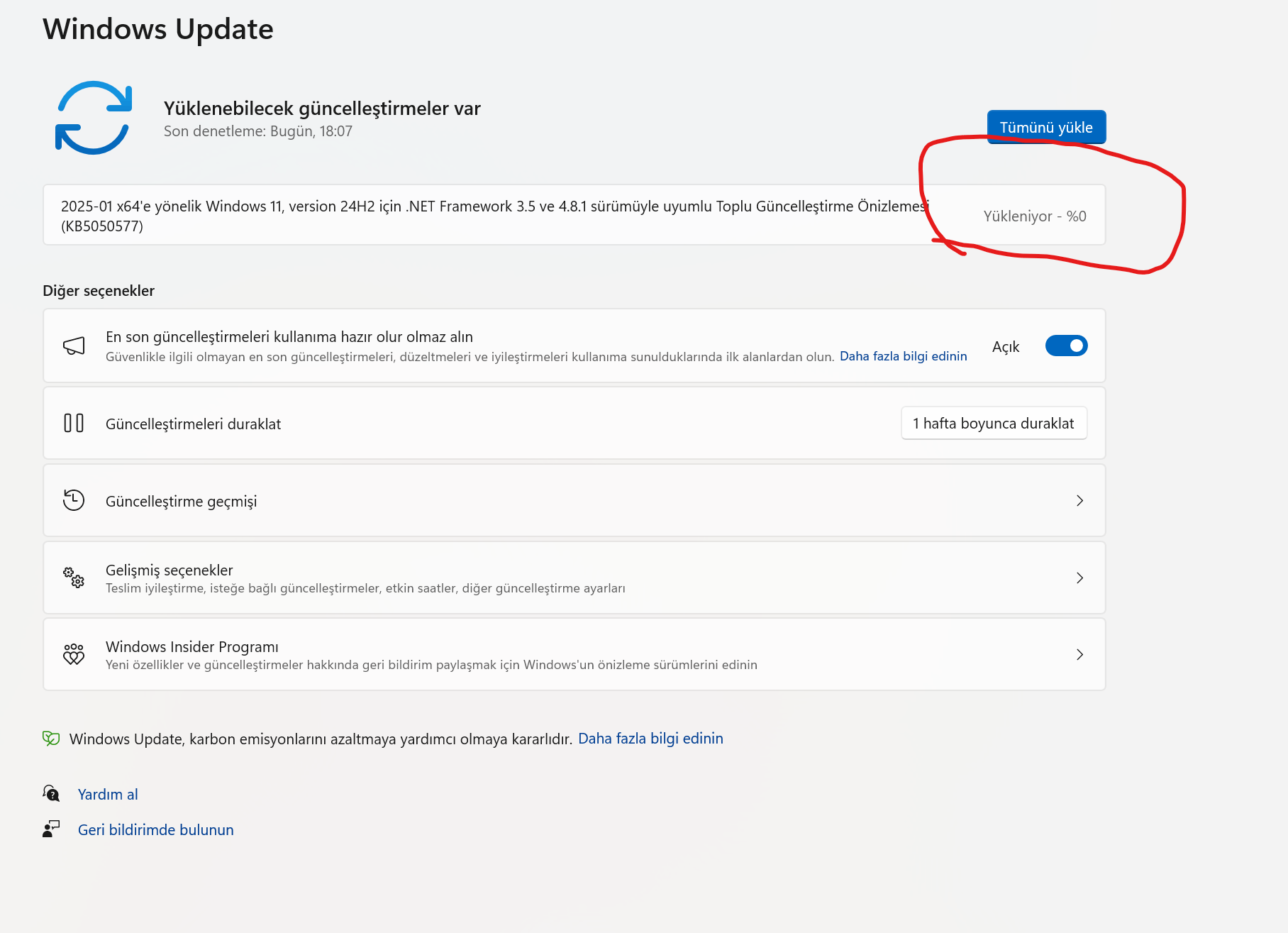The width and height of the screenshot is (1288, 933).
Task: Click the Teslim iyileştirme description text
Action: (x=365, y=588)
